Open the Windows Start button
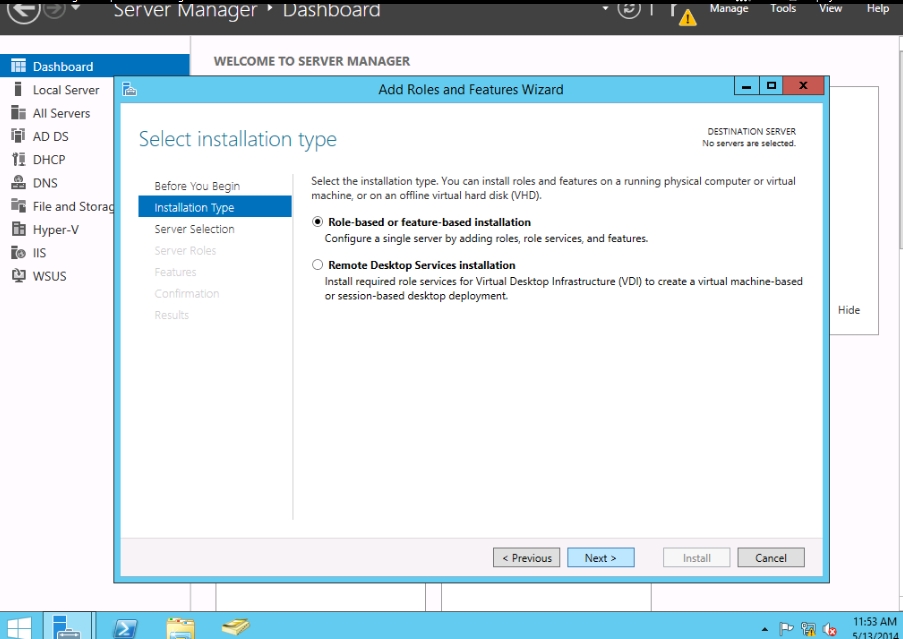 (19, 627)
